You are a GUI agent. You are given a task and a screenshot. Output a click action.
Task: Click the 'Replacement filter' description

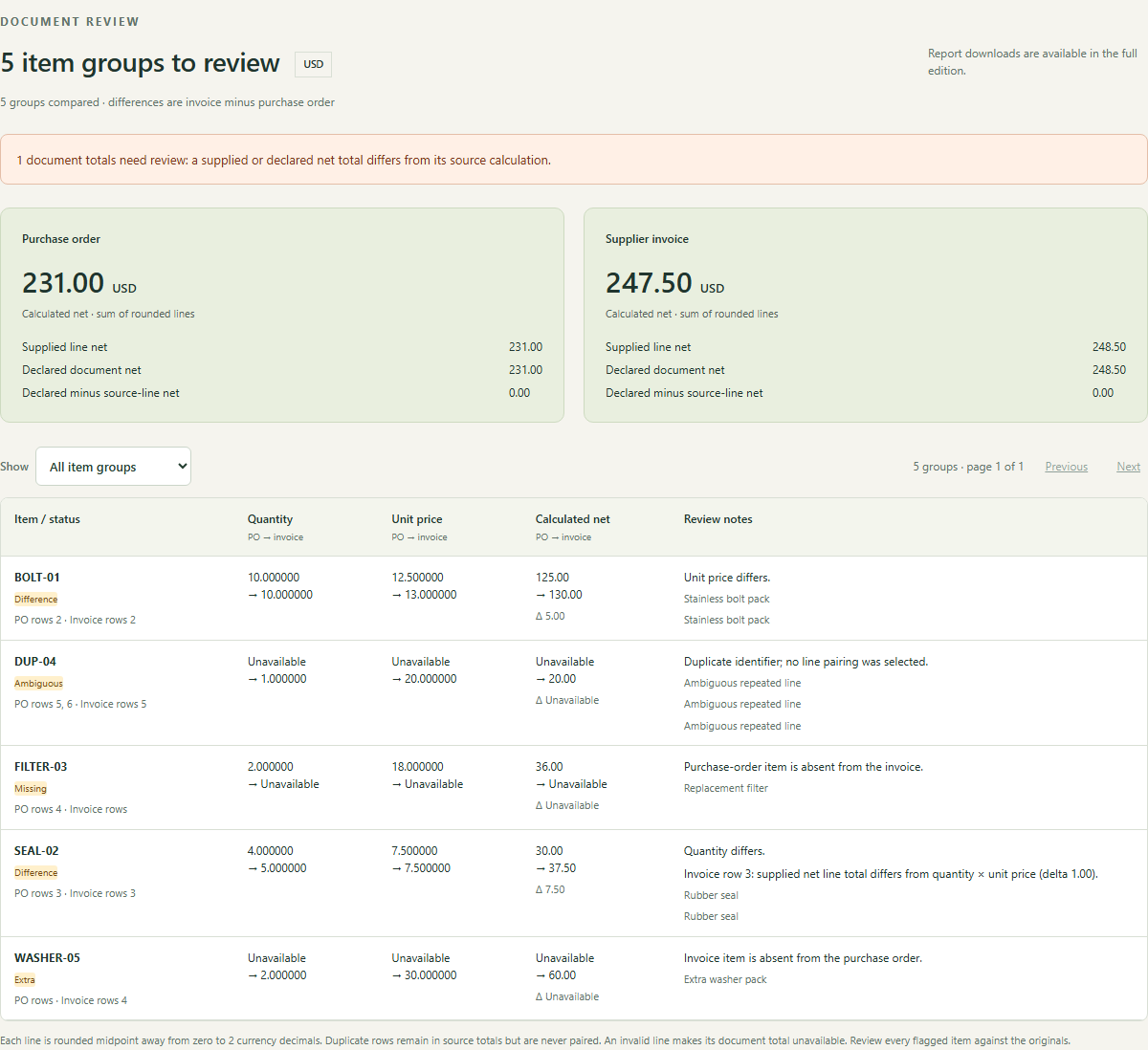coord(726,789)
